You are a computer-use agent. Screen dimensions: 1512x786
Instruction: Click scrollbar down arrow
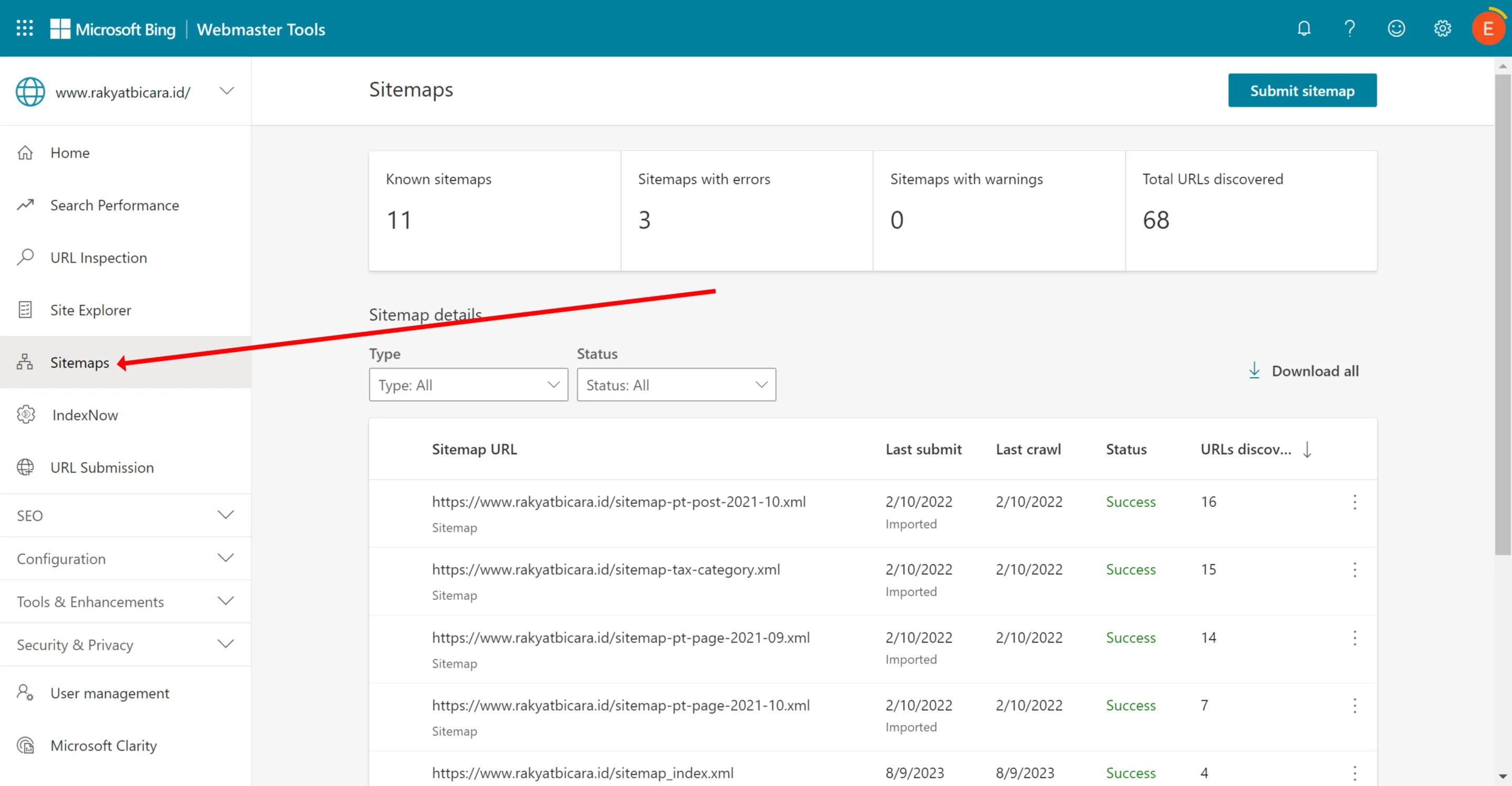(x=1503, y=777)
